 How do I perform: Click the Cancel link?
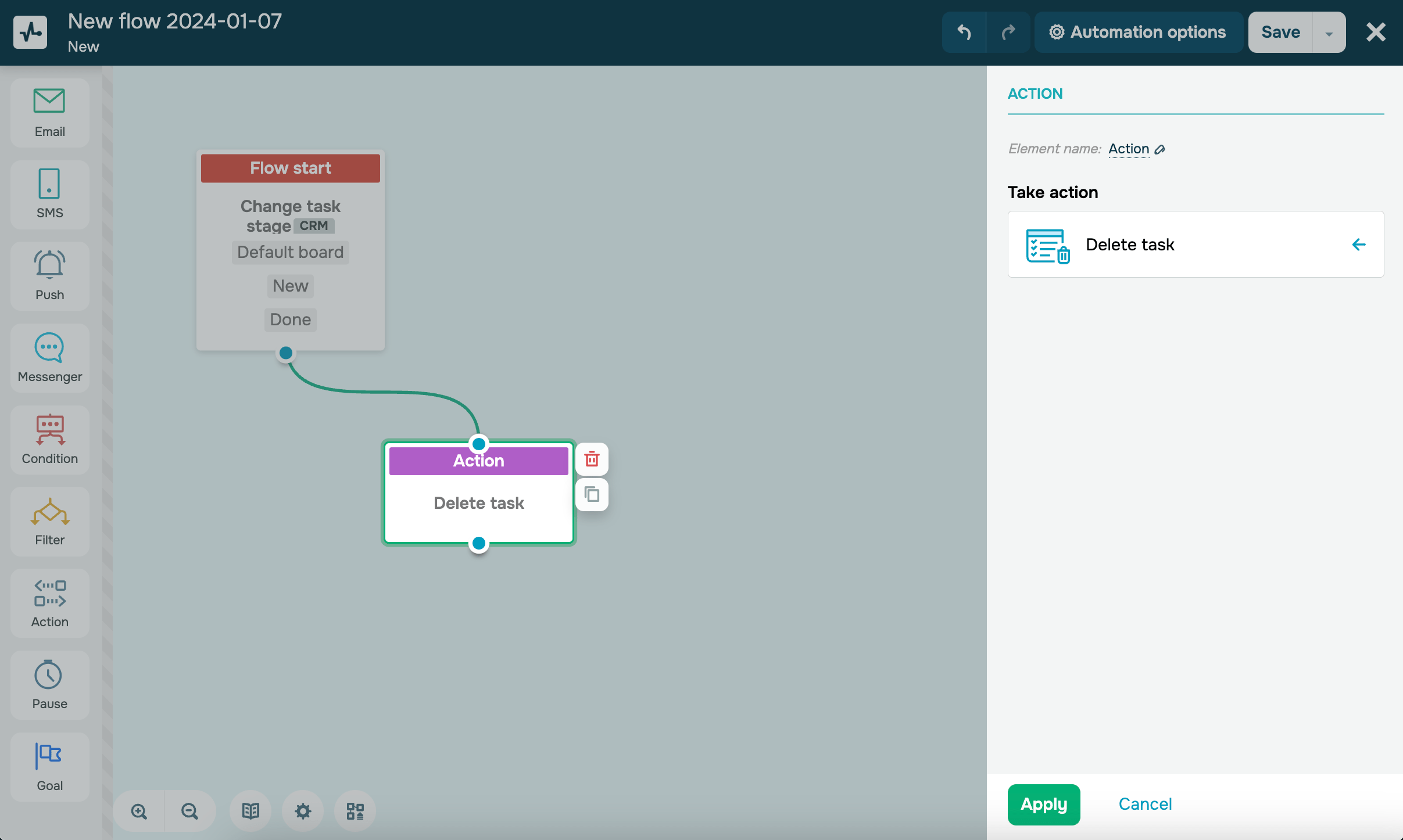pos(1145,804)
